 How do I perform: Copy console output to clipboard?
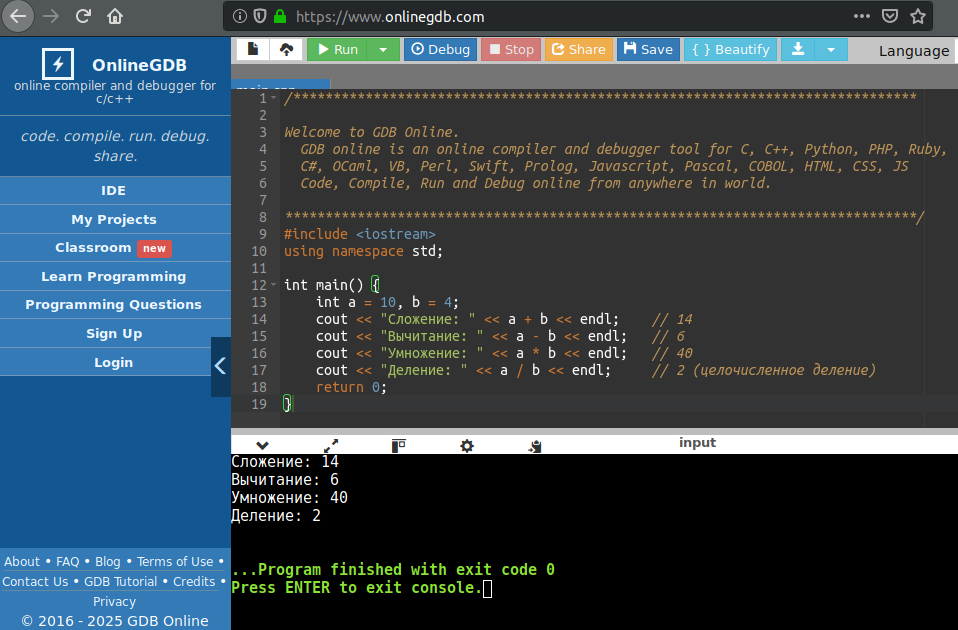coord(535,446)
